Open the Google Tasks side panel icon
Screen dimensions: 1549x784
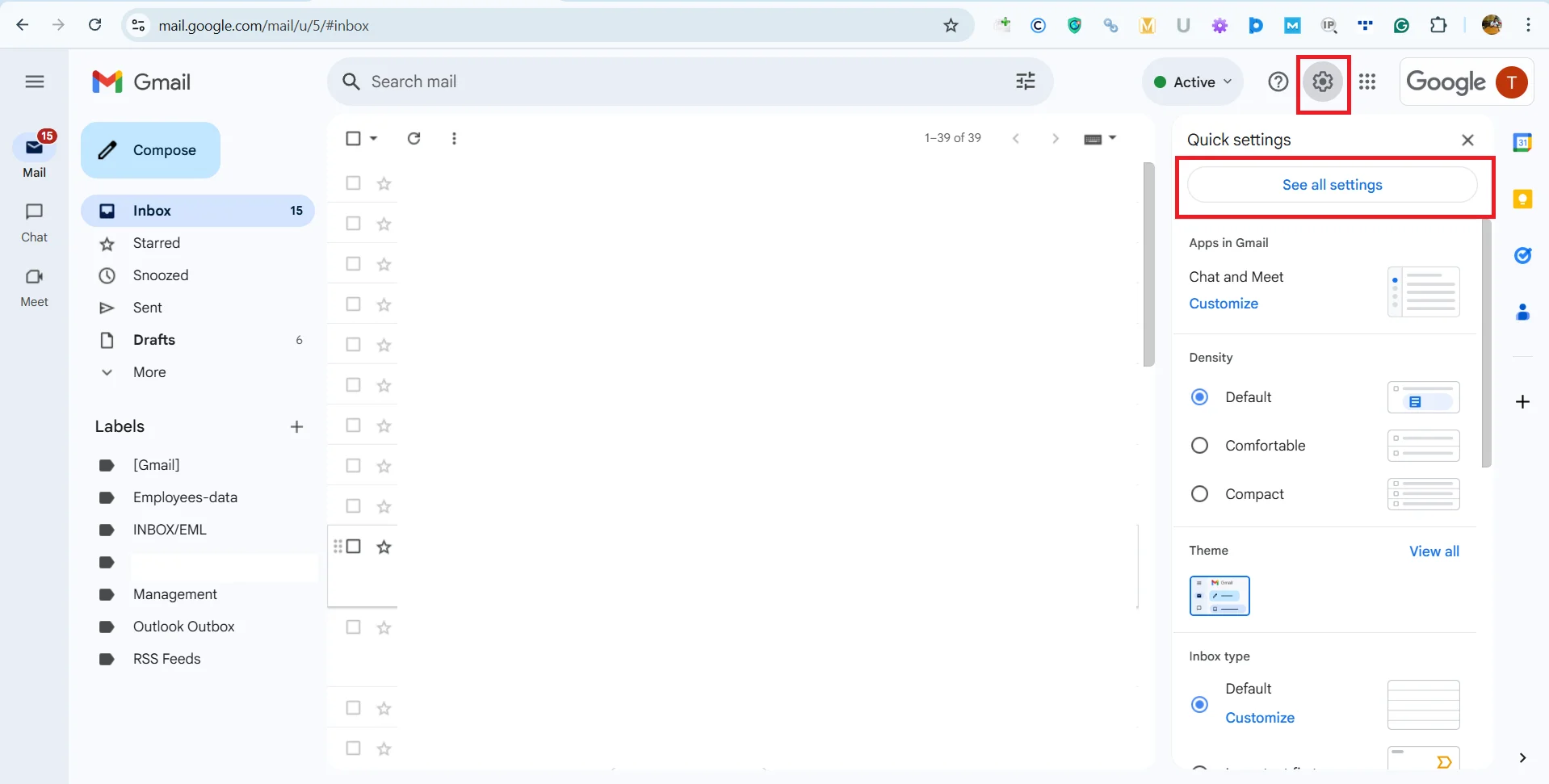coord(1522,255)
